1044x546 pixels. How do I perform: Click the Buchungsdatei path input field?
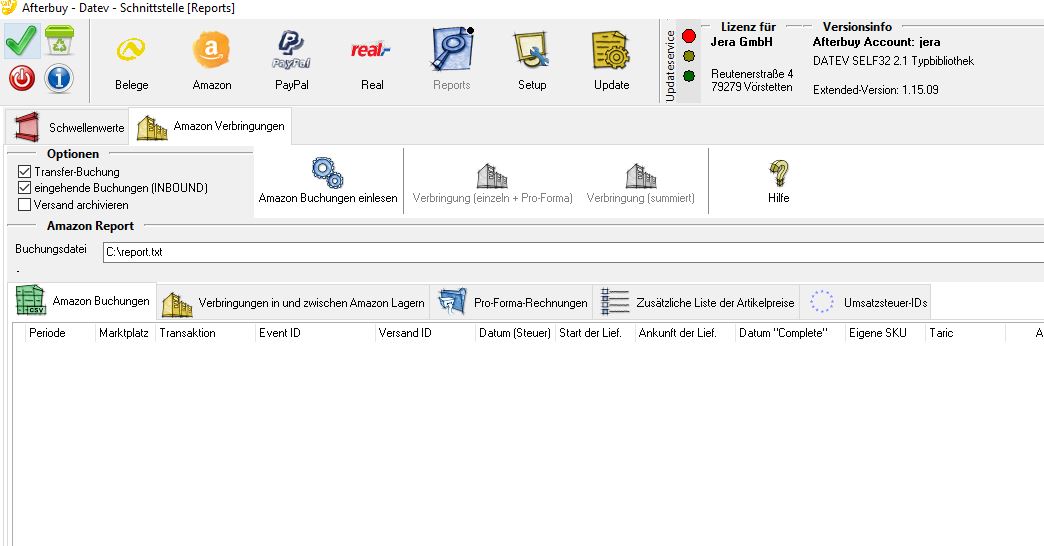(573, 252)
